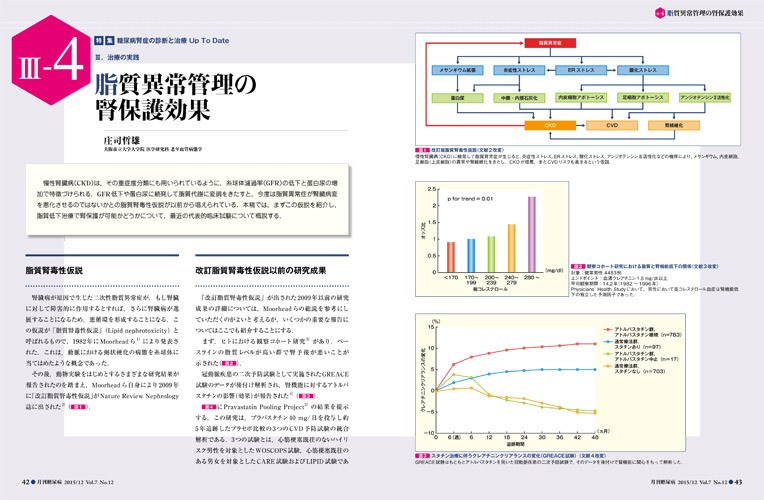This screenshot has height=500, width=764.
Task: Click the article title 脂質異常管理の腎保護効果
Action: click(175, 97)
